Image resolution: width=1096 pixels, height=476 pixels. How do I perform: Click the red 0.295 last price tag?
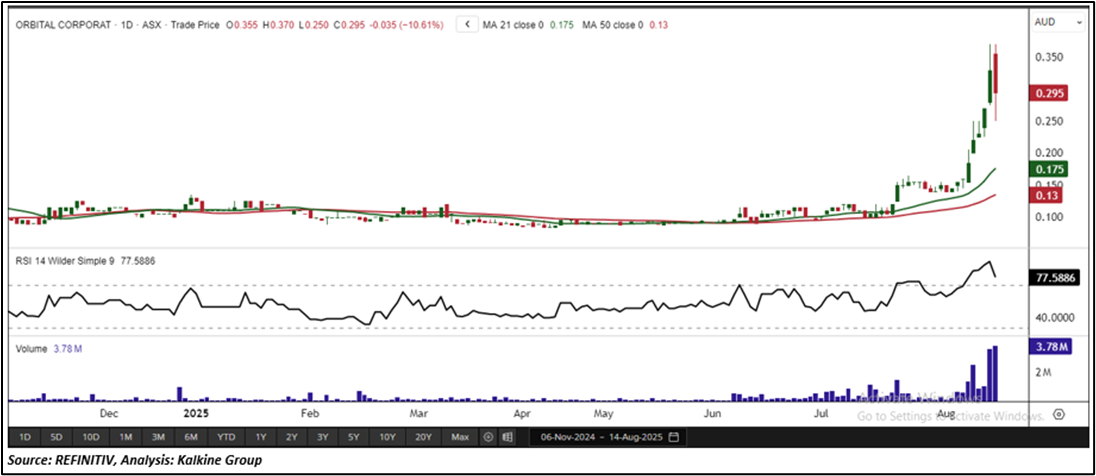(1049, 94)
